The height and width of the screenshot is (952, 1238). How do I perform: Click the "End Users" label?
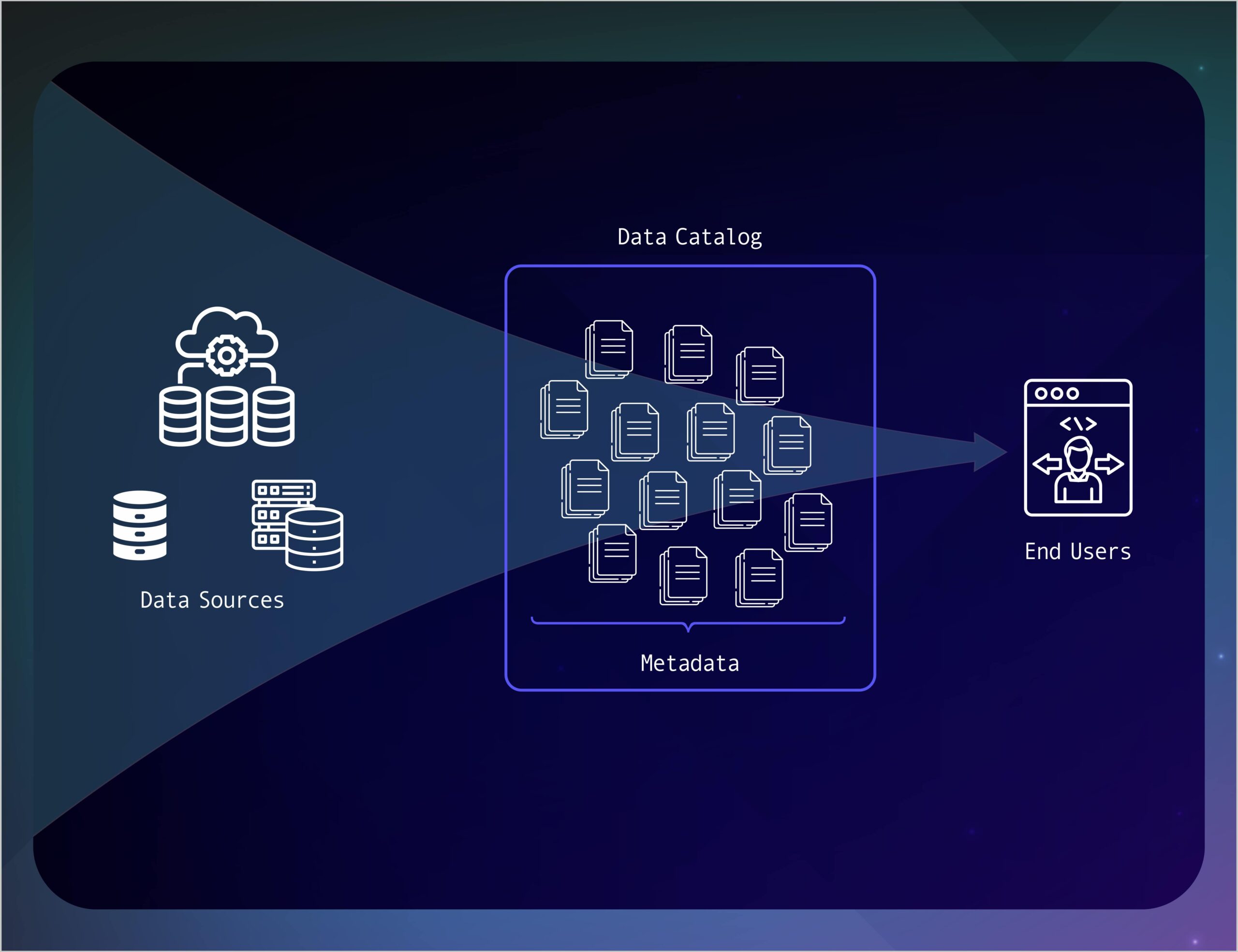coord(1077,552)
